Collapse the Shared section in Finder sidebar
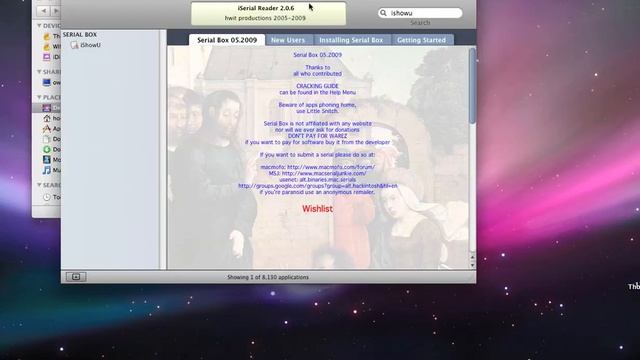Screen dimensions: 640x360 (39, 72)
